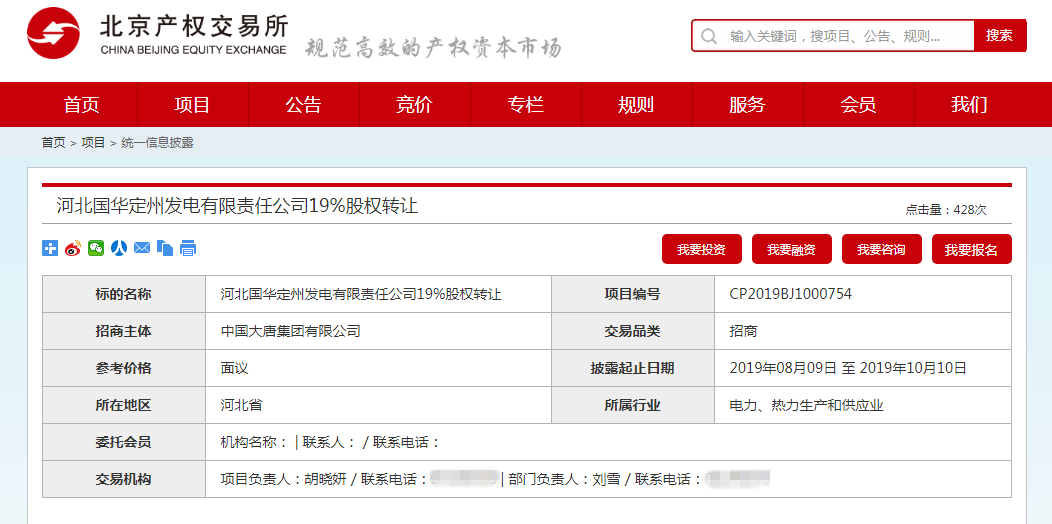Viewport: 1052px width, 524px height.
Task: Select project number CP2019BJ1000754
Action: [x=791, y=294]
